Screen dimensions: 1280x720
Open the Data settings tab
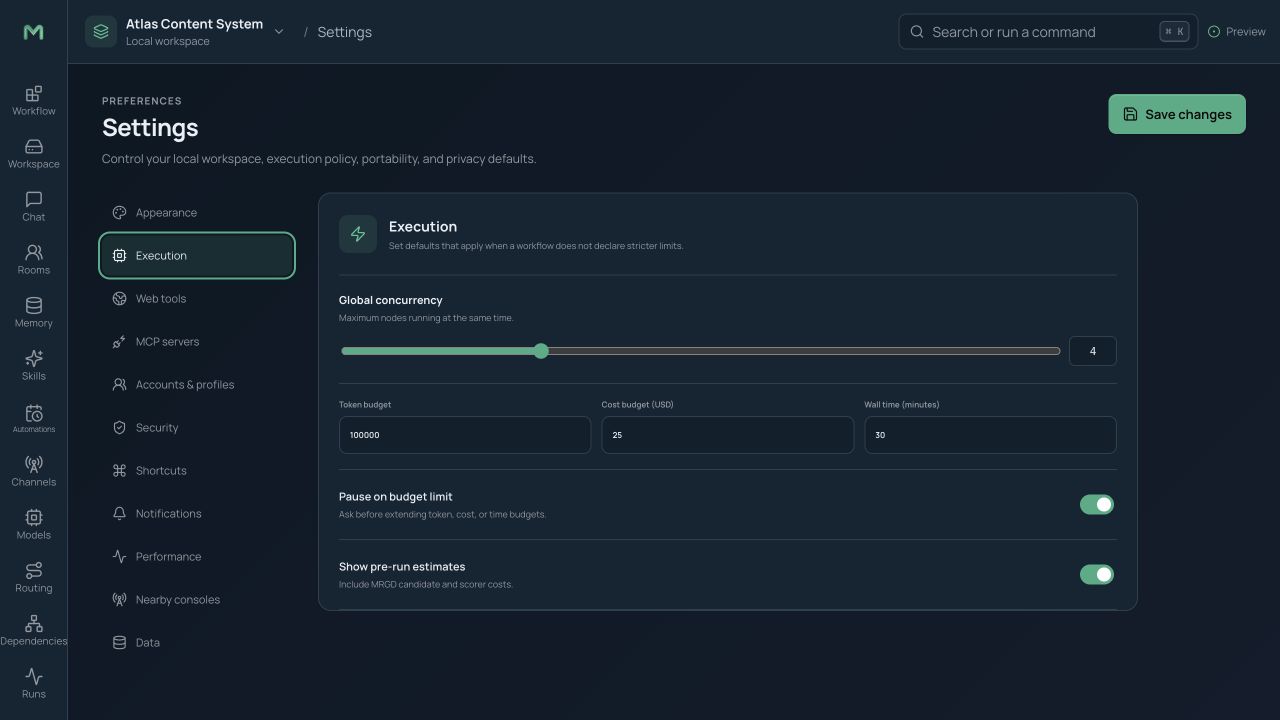click(197, 643)
